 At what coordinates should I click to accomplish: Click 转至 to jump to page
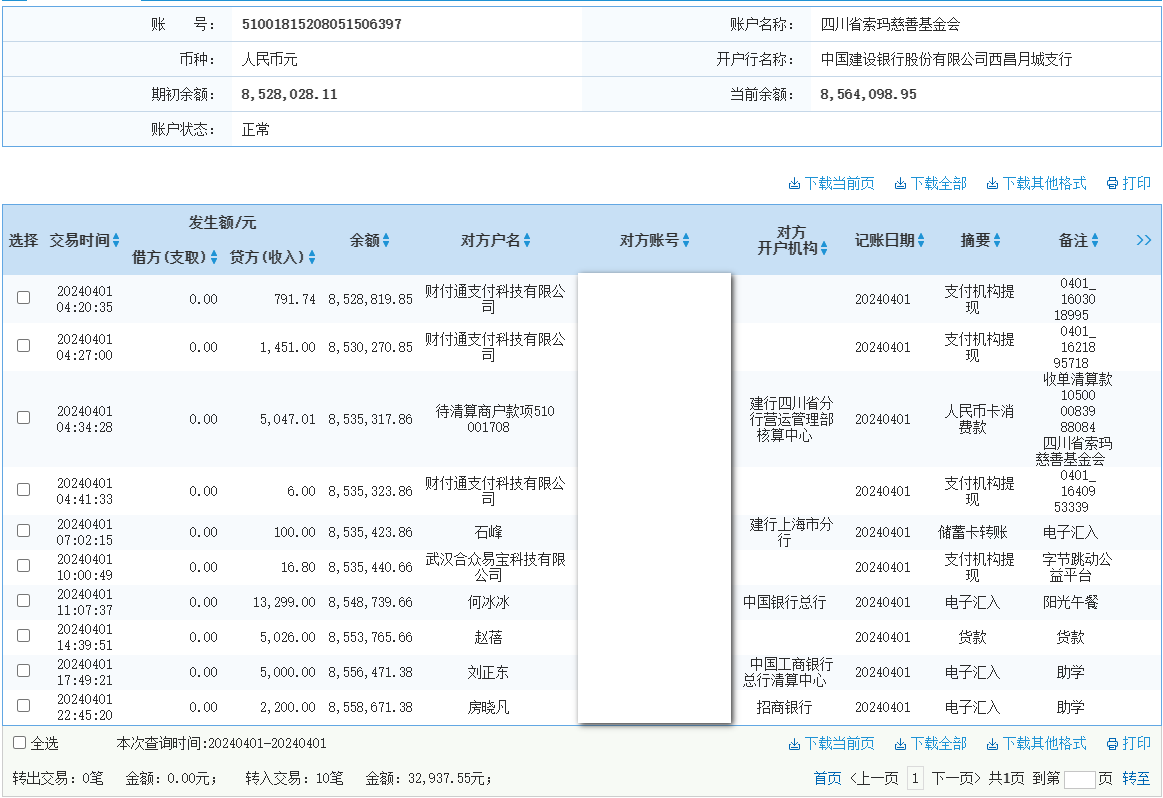1136,779
